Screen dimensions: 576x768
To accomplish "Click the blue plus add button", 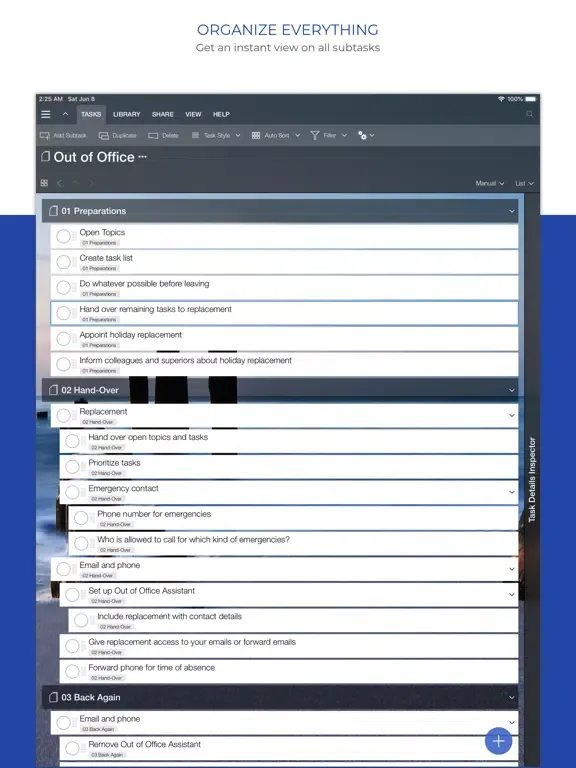I will pos(498,741).
